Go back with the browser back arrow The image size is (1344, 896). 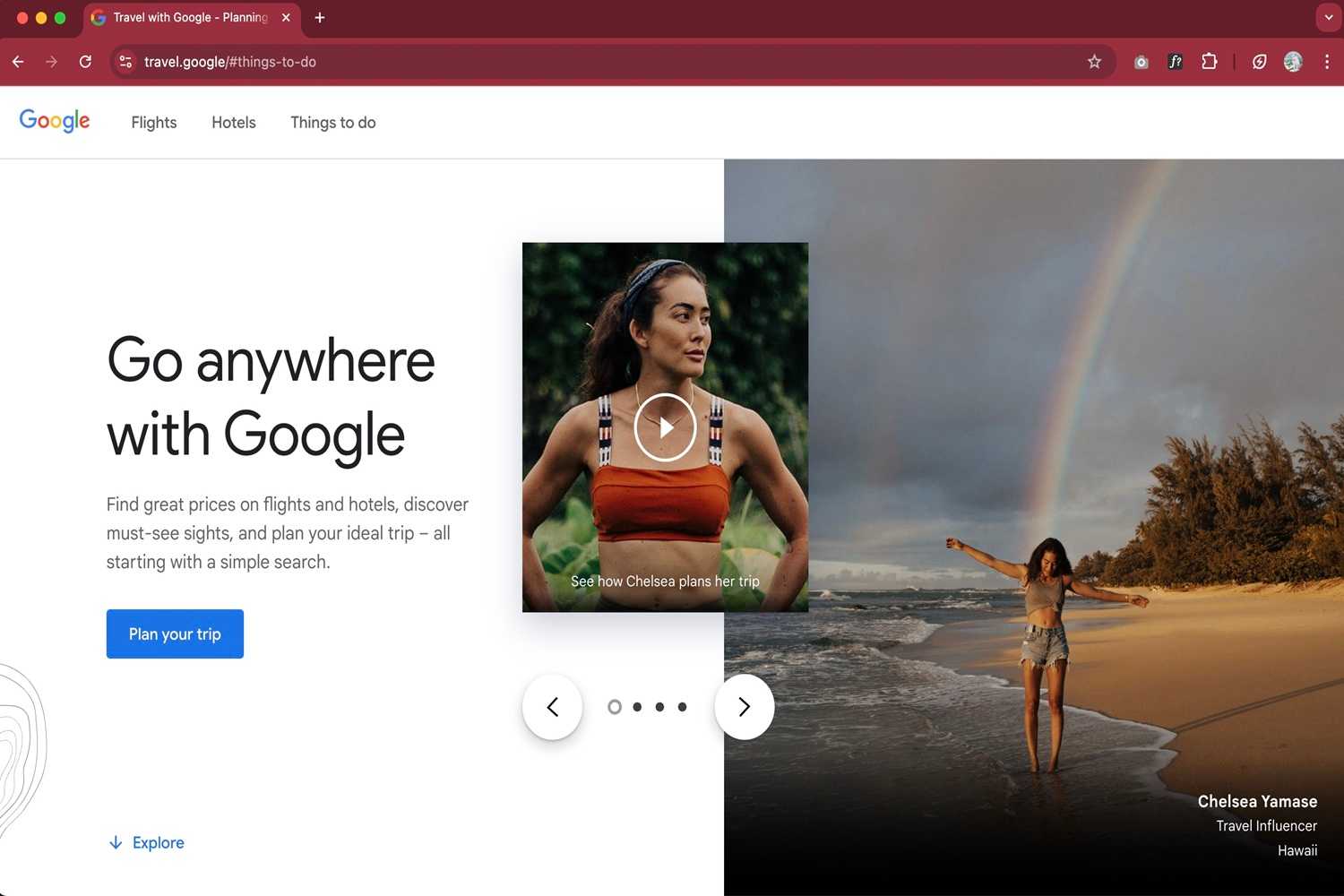click(x=18, y=62)
